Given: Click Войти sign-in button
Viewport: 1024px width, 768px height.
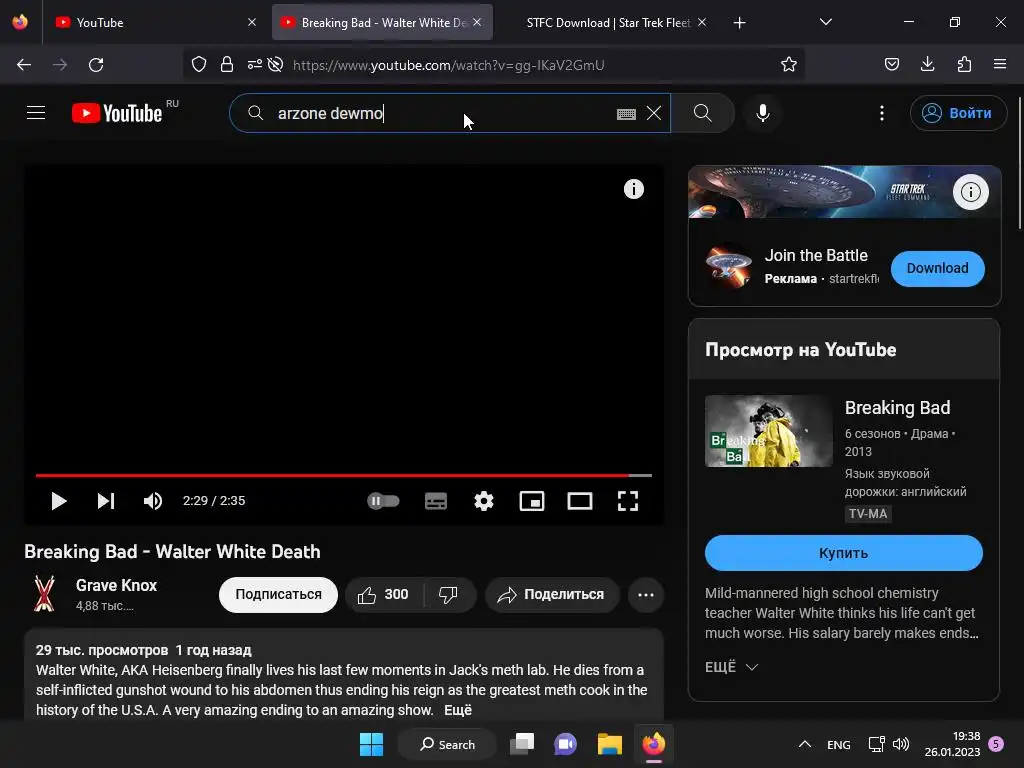Looking at the screenshot, I should click(x=957, y=113).
